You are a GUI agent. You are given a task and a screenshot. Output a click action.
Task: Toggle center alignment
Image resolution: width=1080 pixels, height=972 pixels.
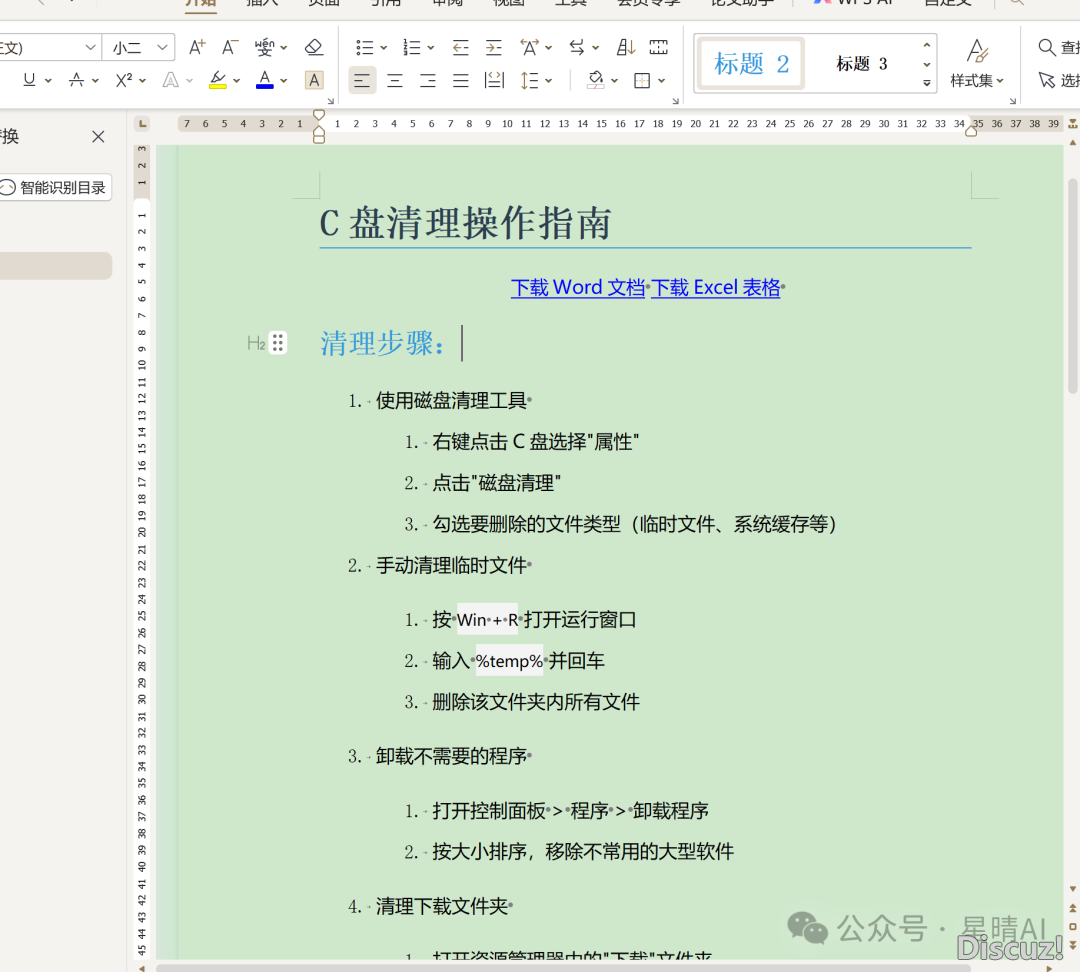click(395, 81)
